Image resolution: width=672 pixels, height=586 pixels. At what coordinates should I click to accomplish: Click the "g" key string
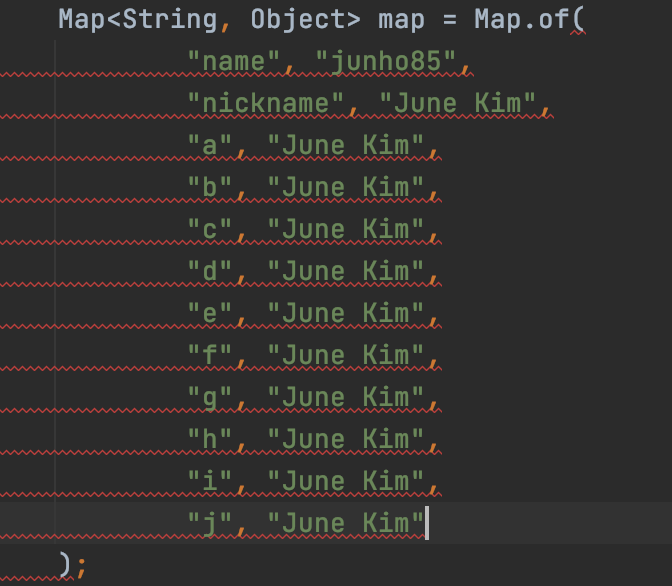[x=210, y=397]
